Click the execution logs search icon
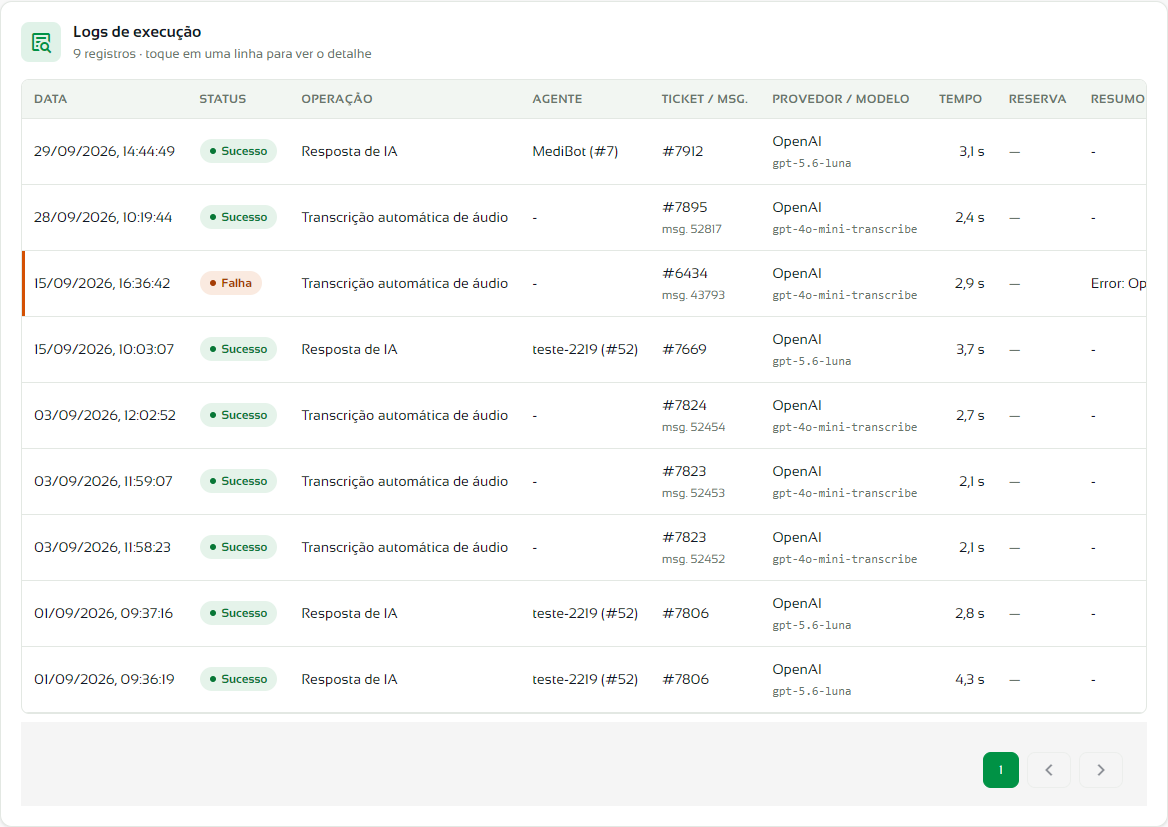 [41, 42]
